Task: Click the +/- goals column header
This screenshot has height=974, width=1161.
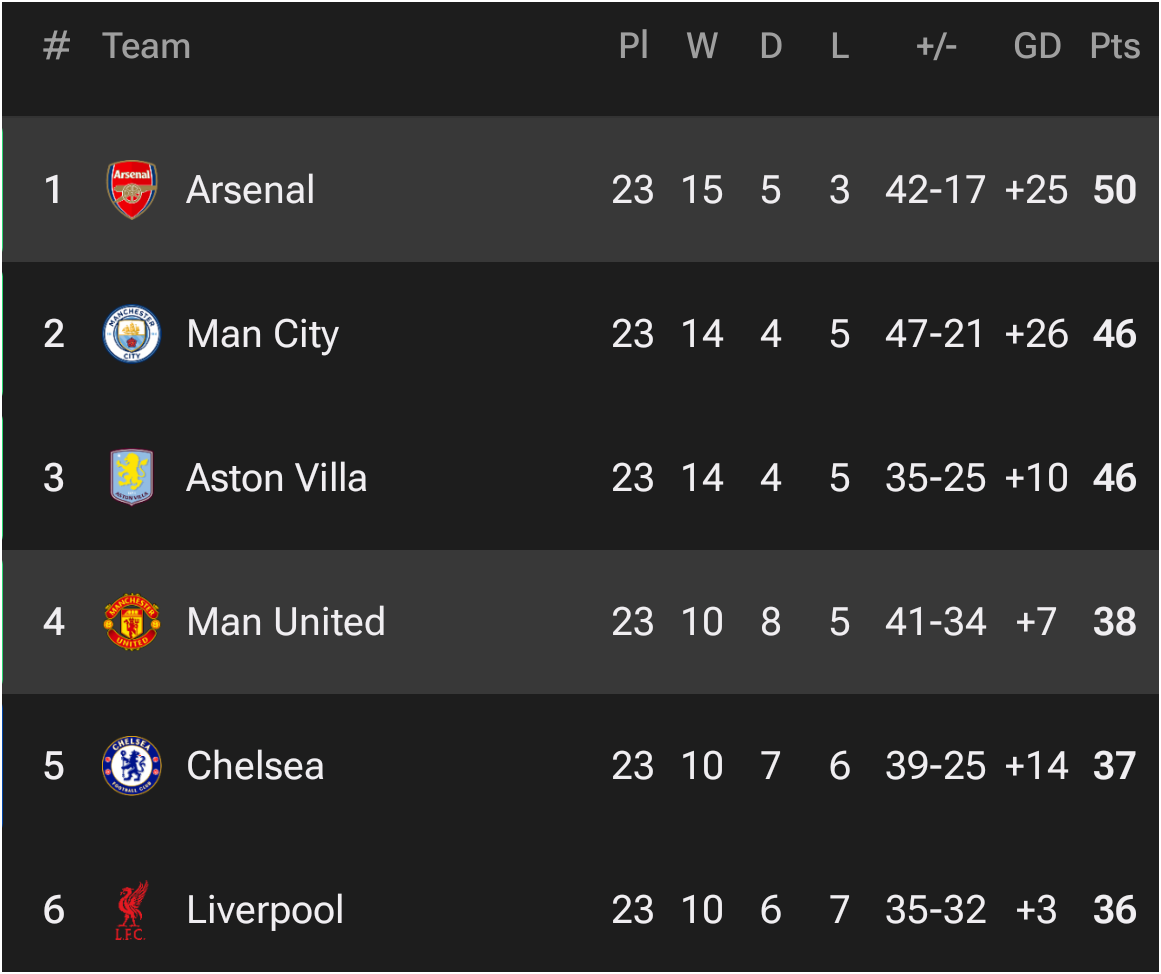Action: 936,46
